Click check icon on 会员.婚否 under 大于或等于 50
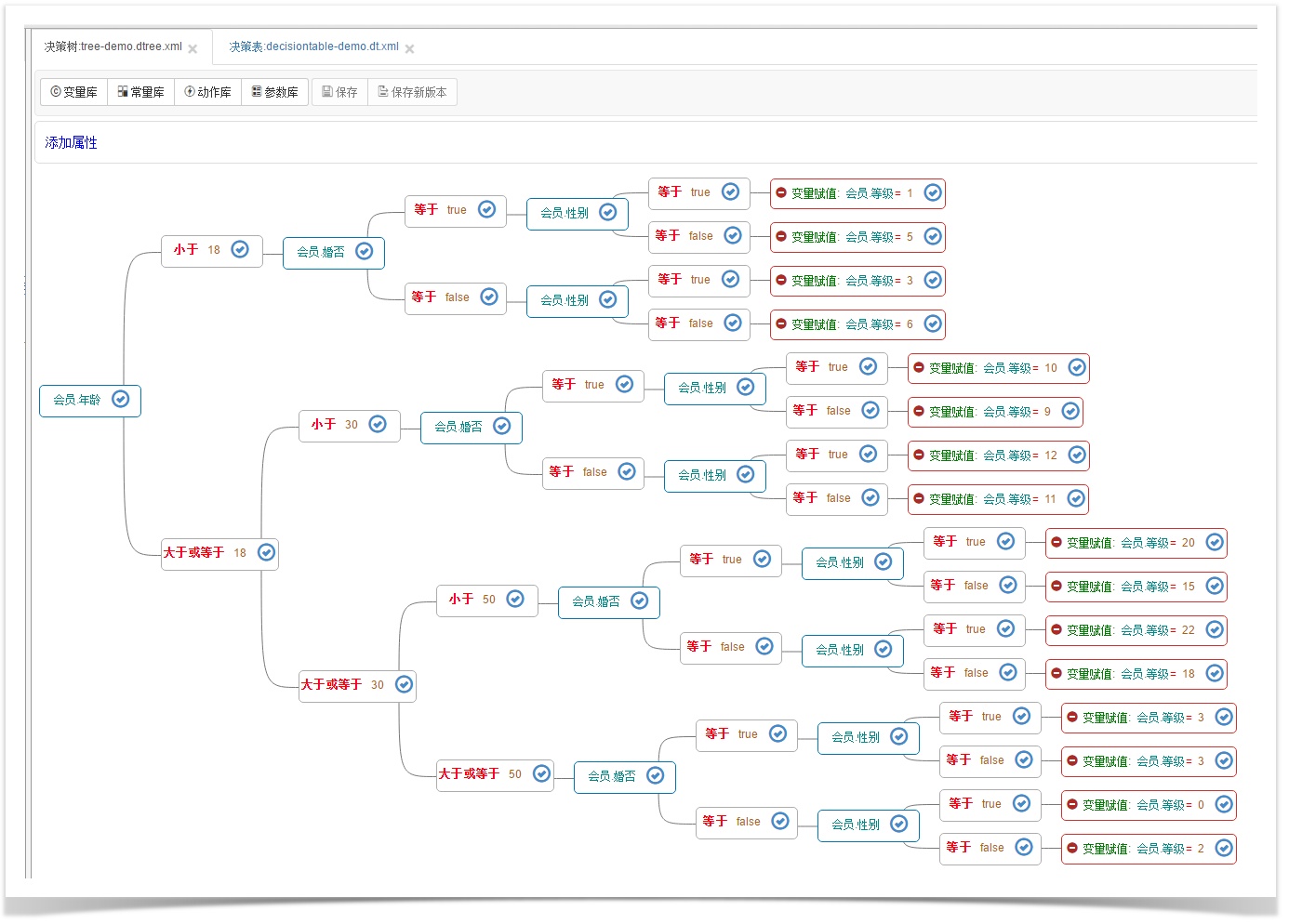This screenshot has height=924, width=1289. click(656, 775)
